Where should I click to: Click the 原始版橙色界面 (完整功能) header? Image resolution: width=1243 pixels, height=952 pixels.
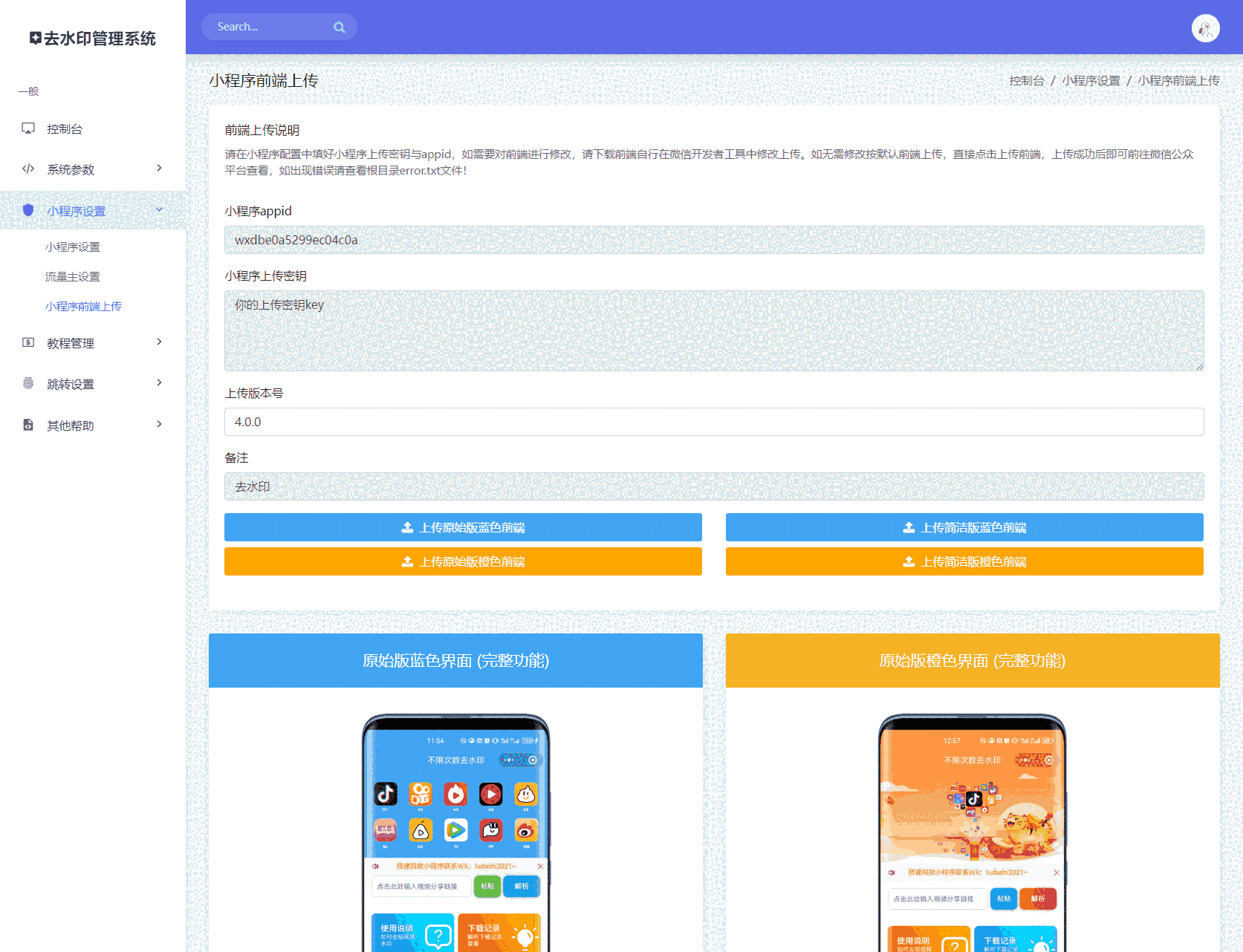pos(973,660)
